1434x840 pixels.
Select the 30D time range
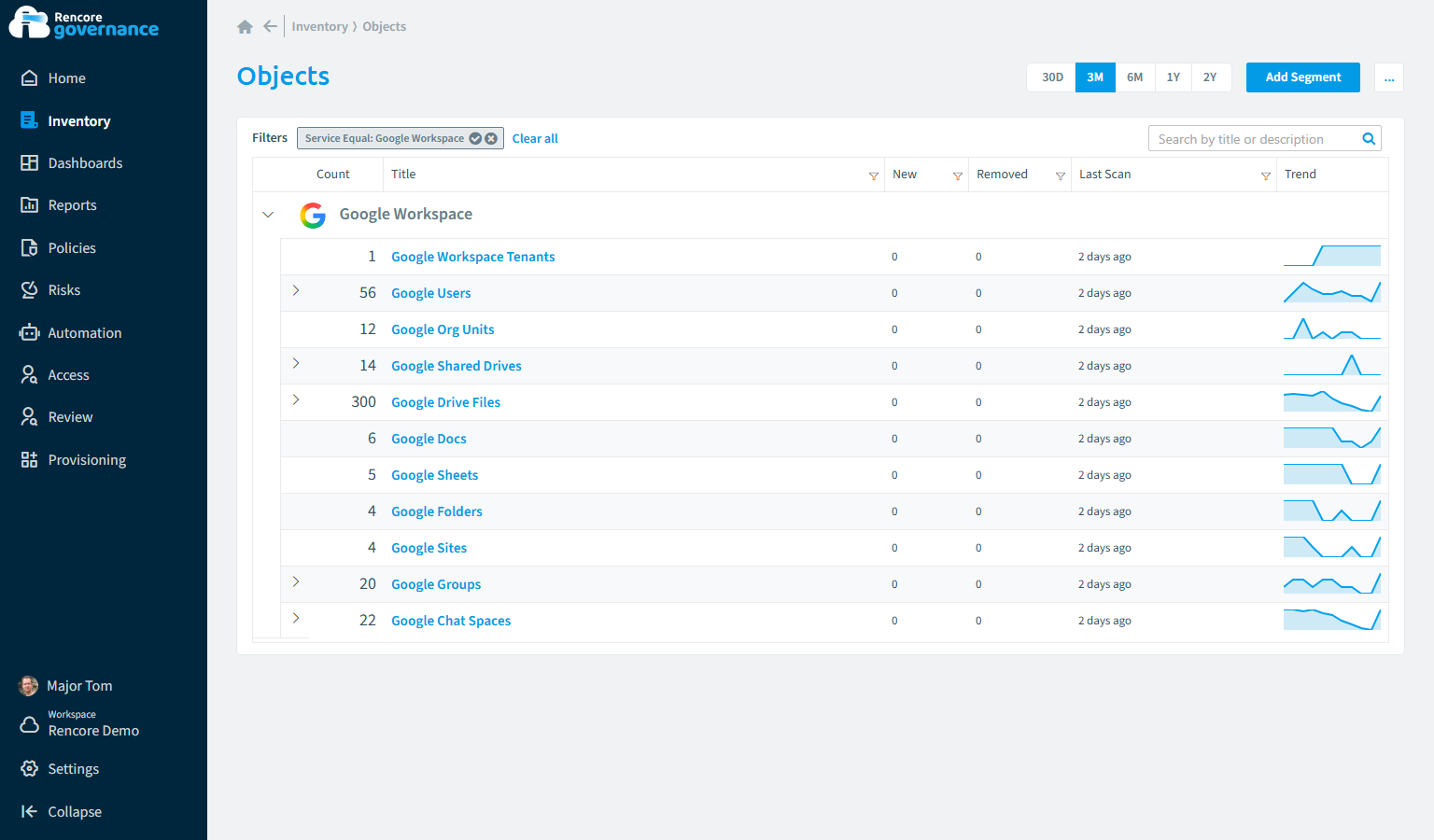(1052, 77)
